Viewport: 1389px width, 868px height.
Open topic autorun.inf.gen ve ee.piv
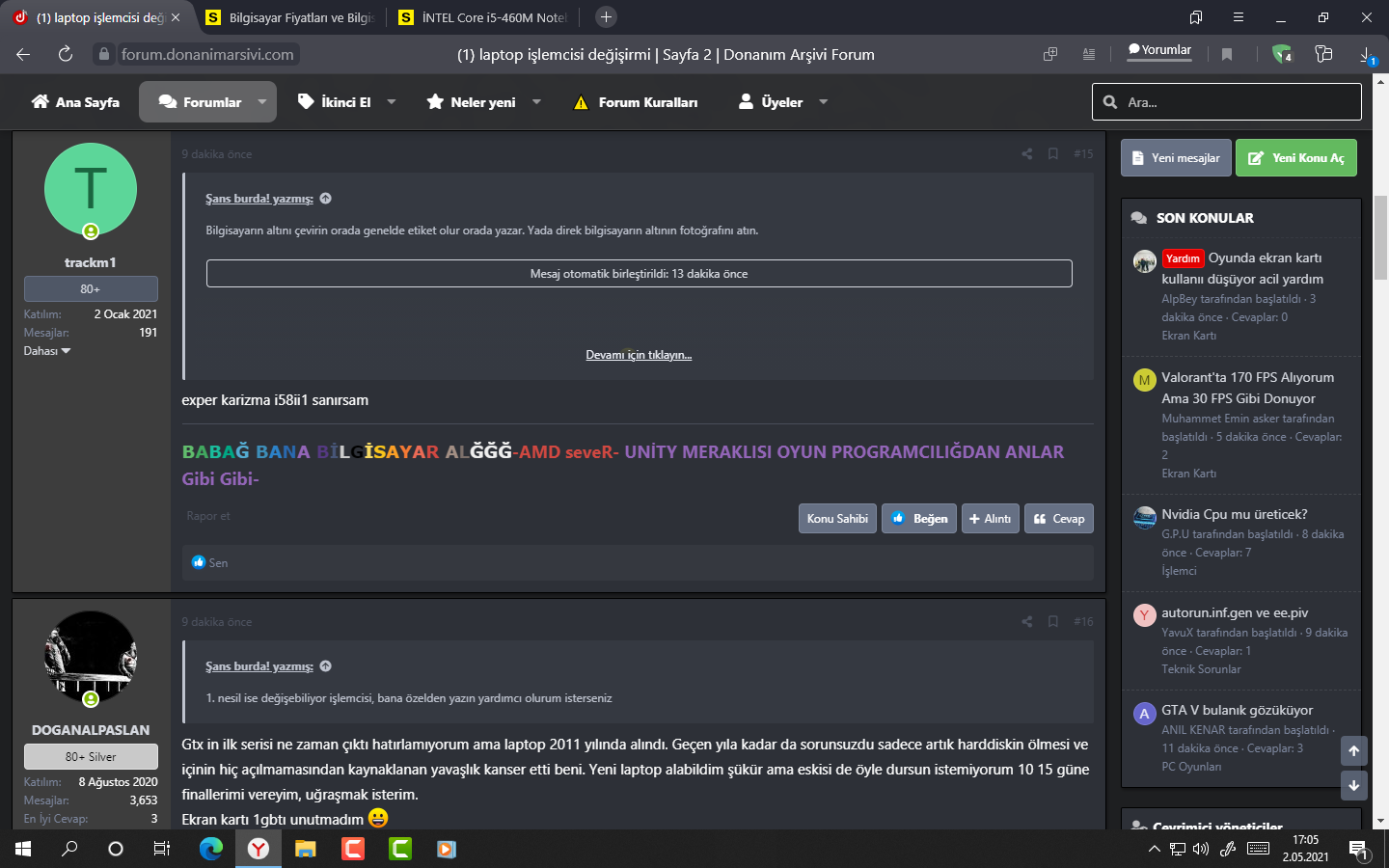1235,612
